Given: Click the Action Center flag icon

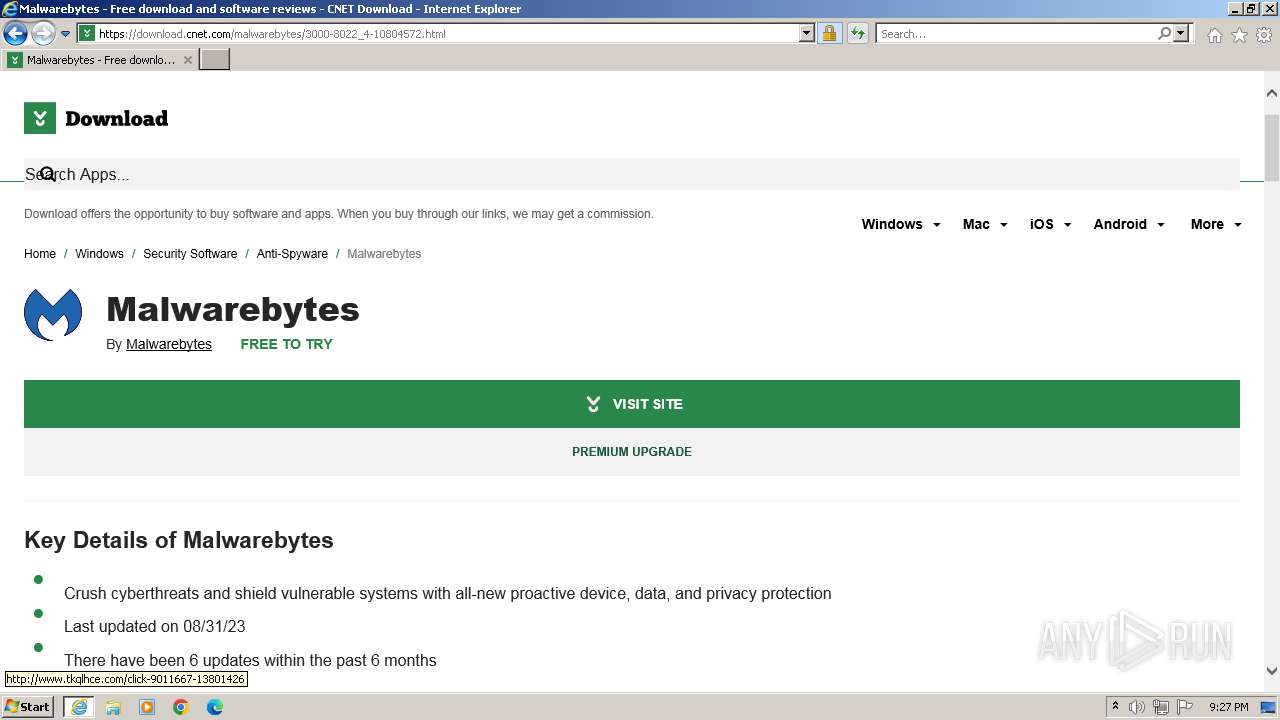Looking at the screenshot, I should coord(1185,707).
